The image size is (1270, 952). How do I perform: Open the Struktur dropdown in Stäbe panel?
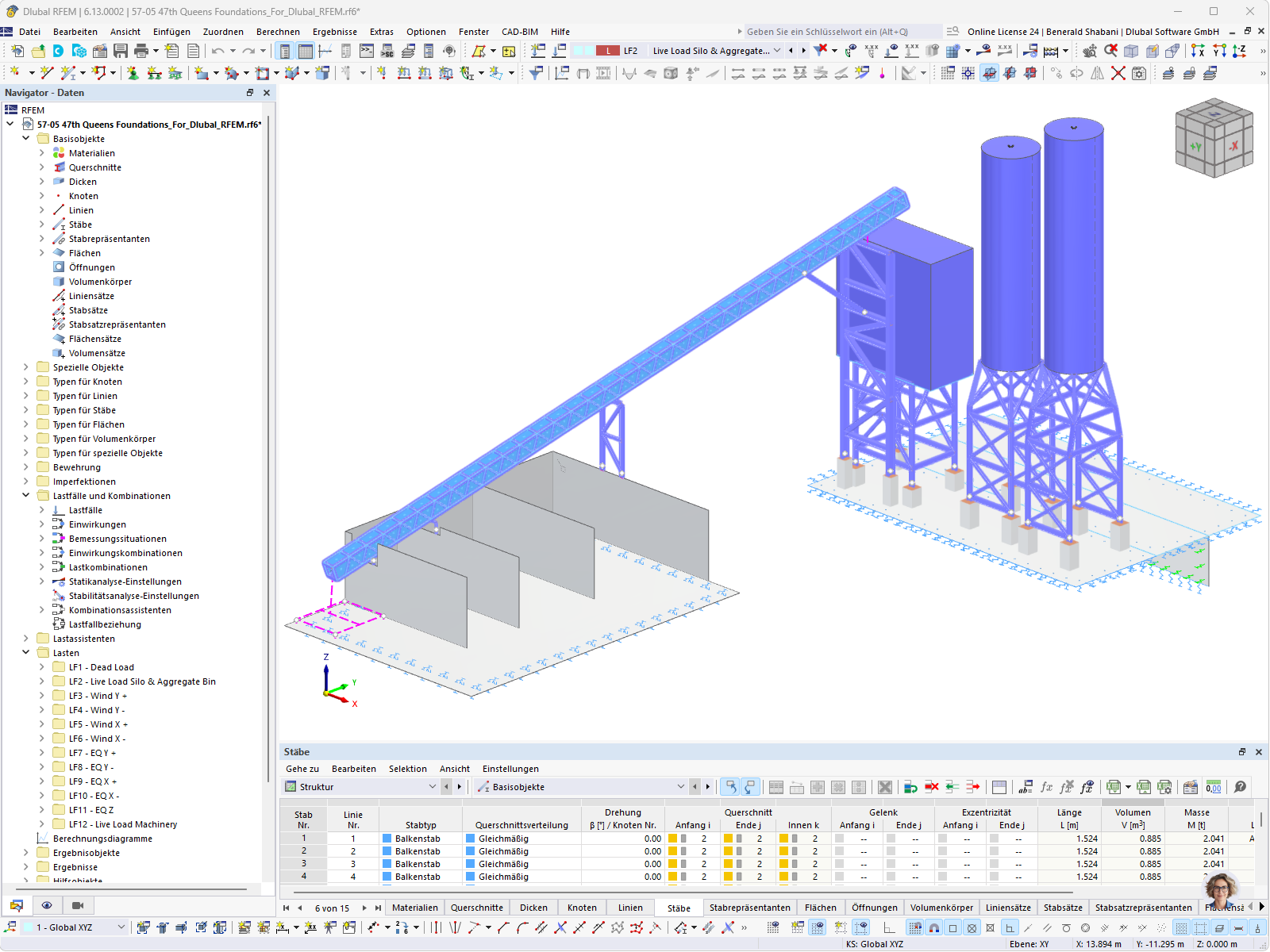tap(433, 786)
